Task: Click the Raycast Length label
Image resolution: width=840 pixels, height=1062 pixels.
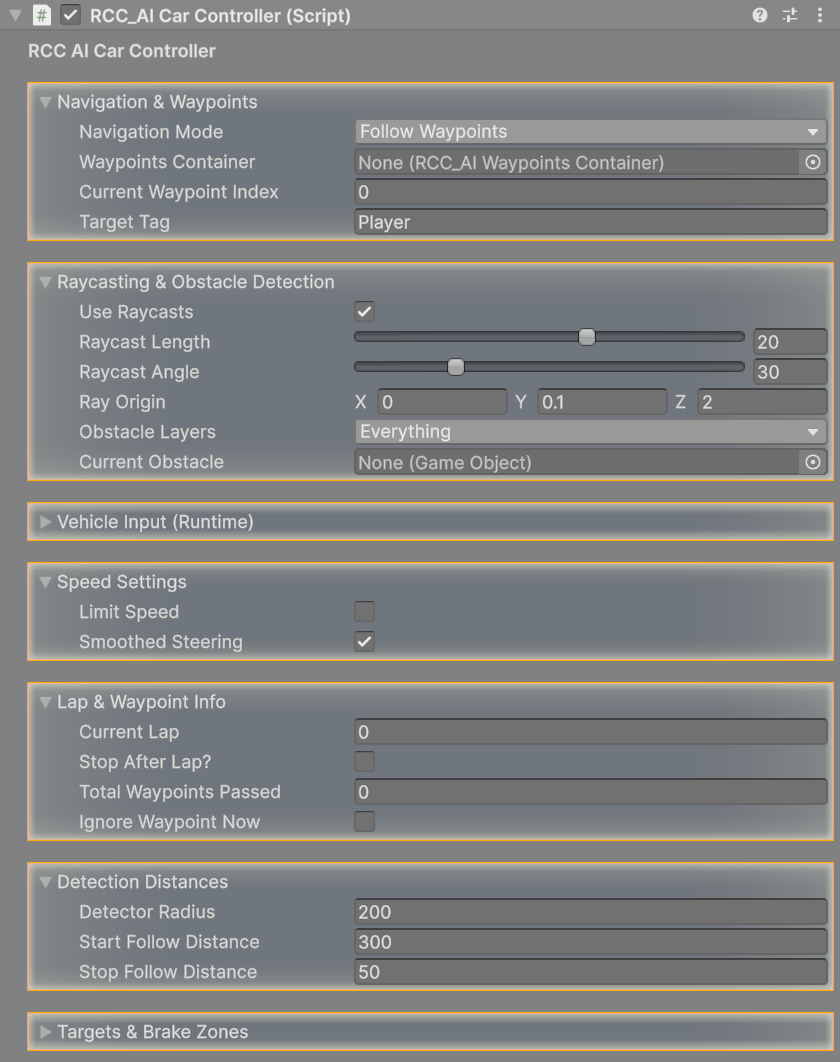Action: click(144, 342)
